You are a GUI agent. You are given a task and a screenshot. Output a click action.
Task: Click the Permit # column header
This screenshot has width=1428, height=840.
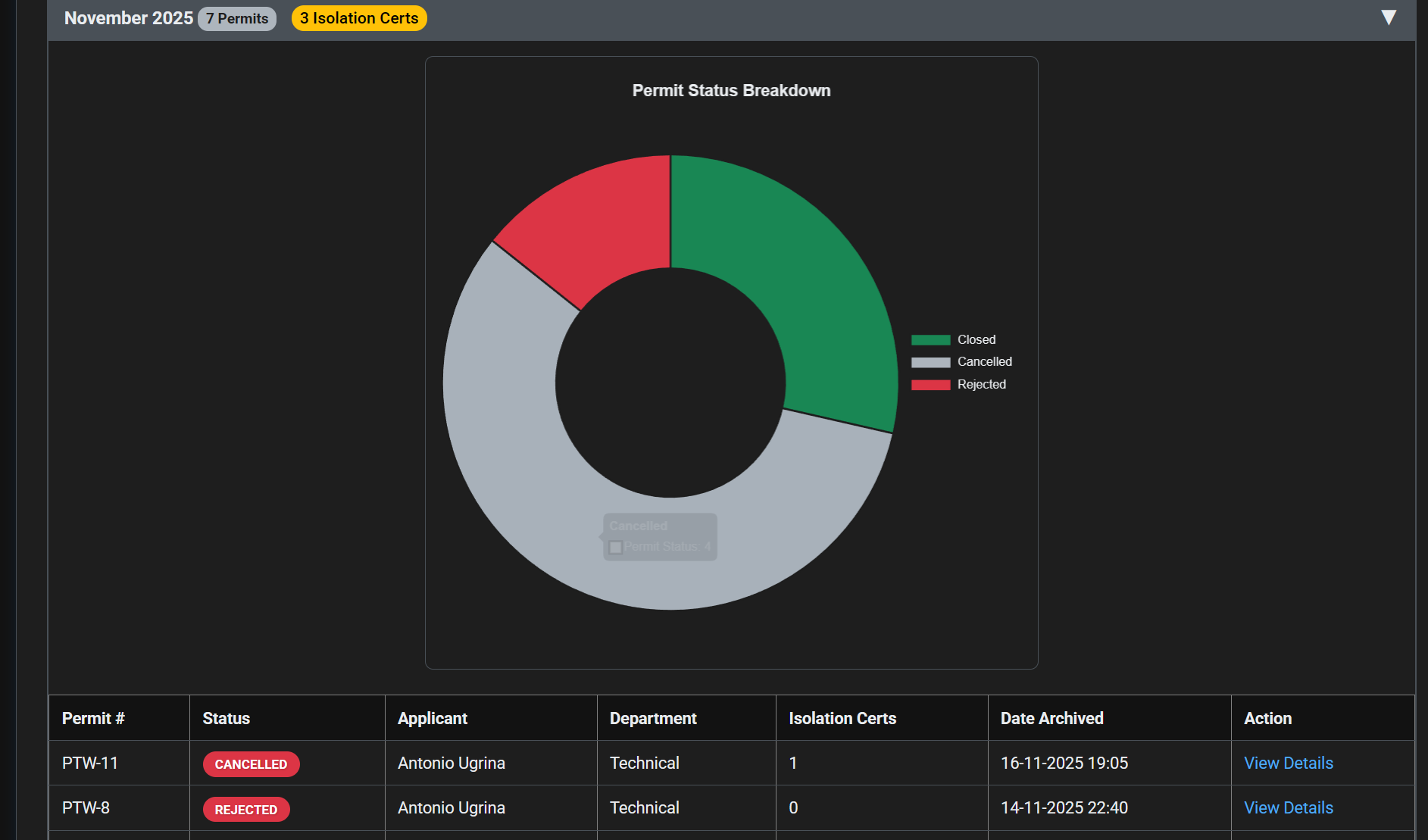(x=93, y=718)
